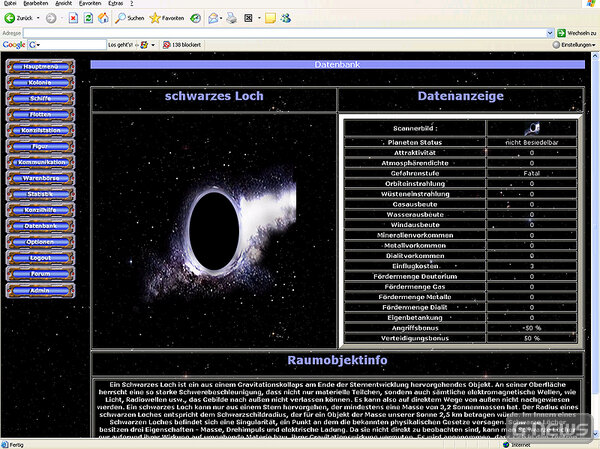The height and width of the screenshot is (449, 600).
Task: Click the Datenbank page title bar
Action: point(338,64)
